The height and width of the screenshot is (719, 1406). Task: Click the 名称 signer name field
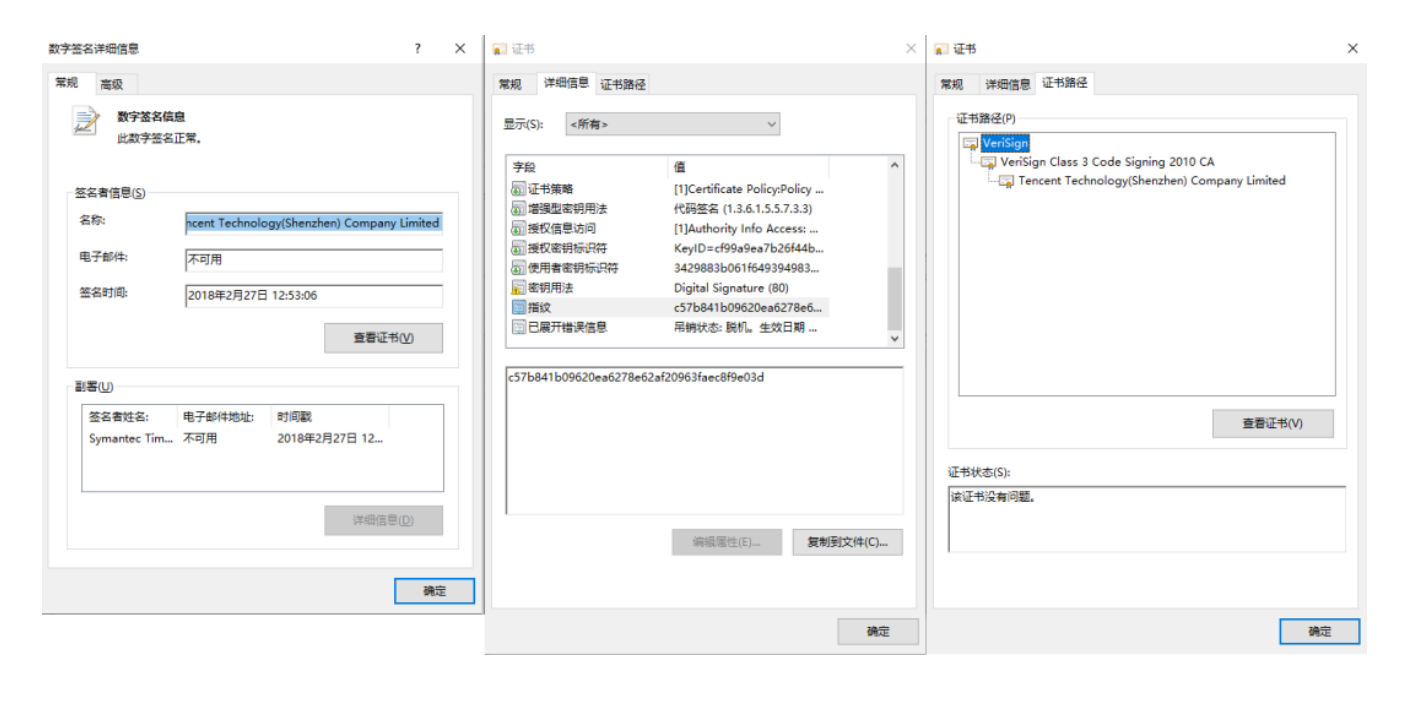click(x=314, y=223)
